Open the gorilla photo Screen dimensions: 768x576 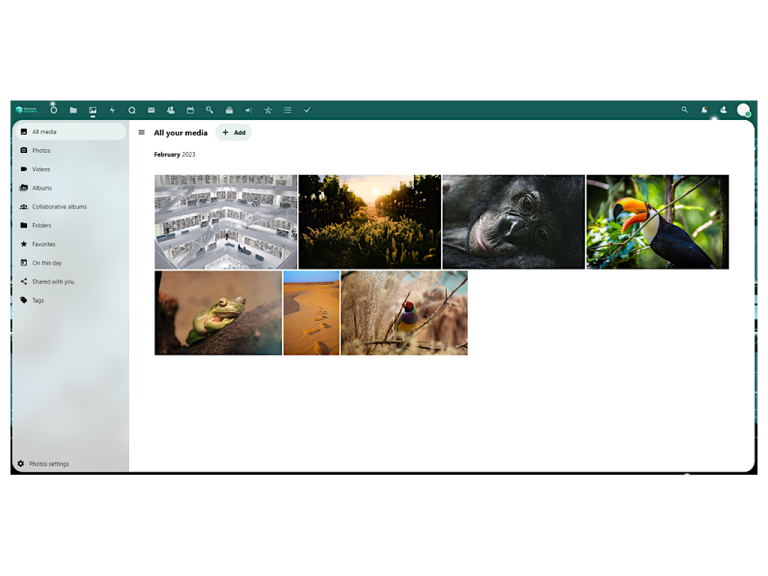[514, 222]
